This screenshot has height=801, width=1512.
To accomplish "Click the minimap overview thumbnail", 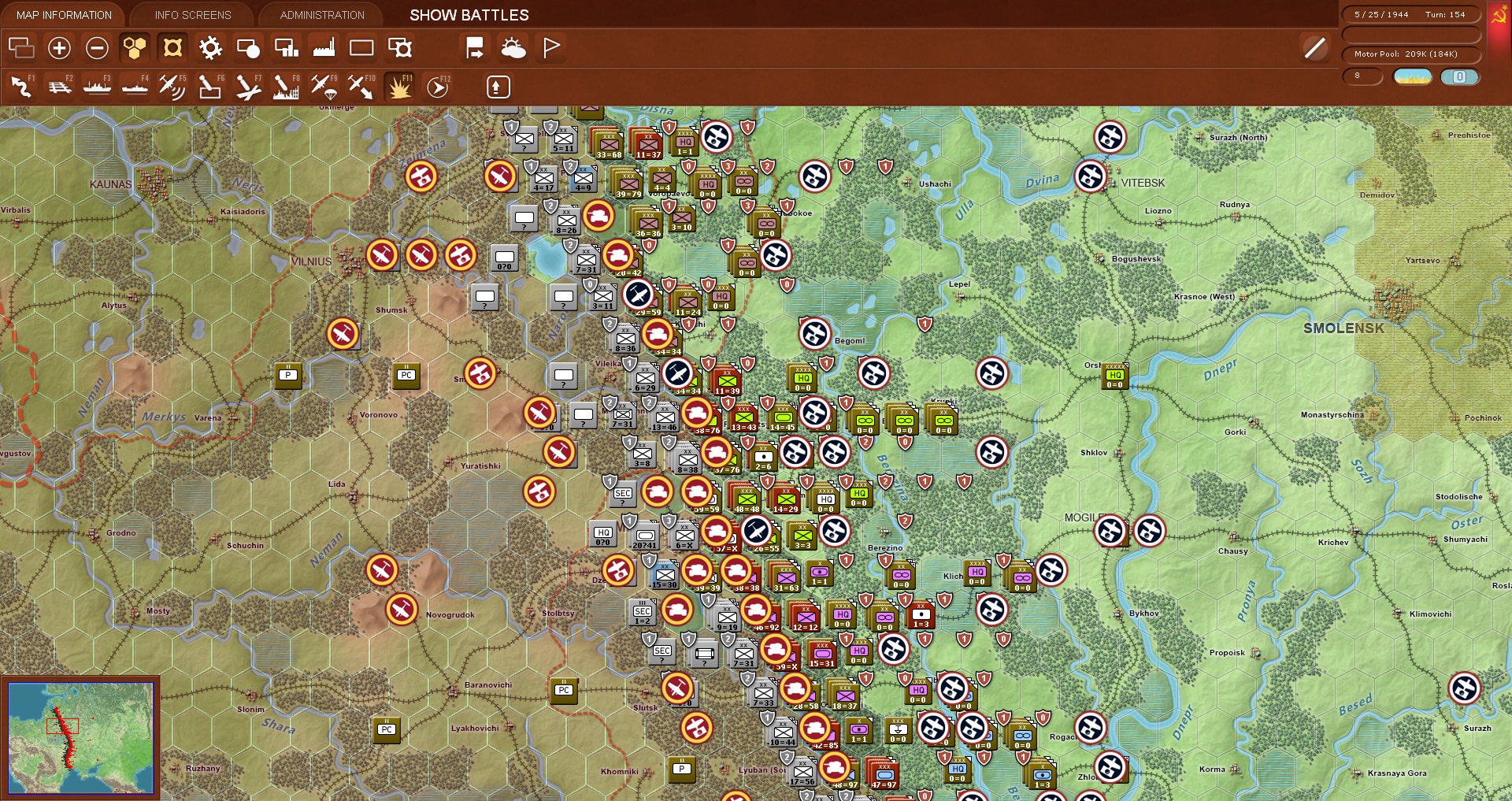I will (x=80, y=738).
